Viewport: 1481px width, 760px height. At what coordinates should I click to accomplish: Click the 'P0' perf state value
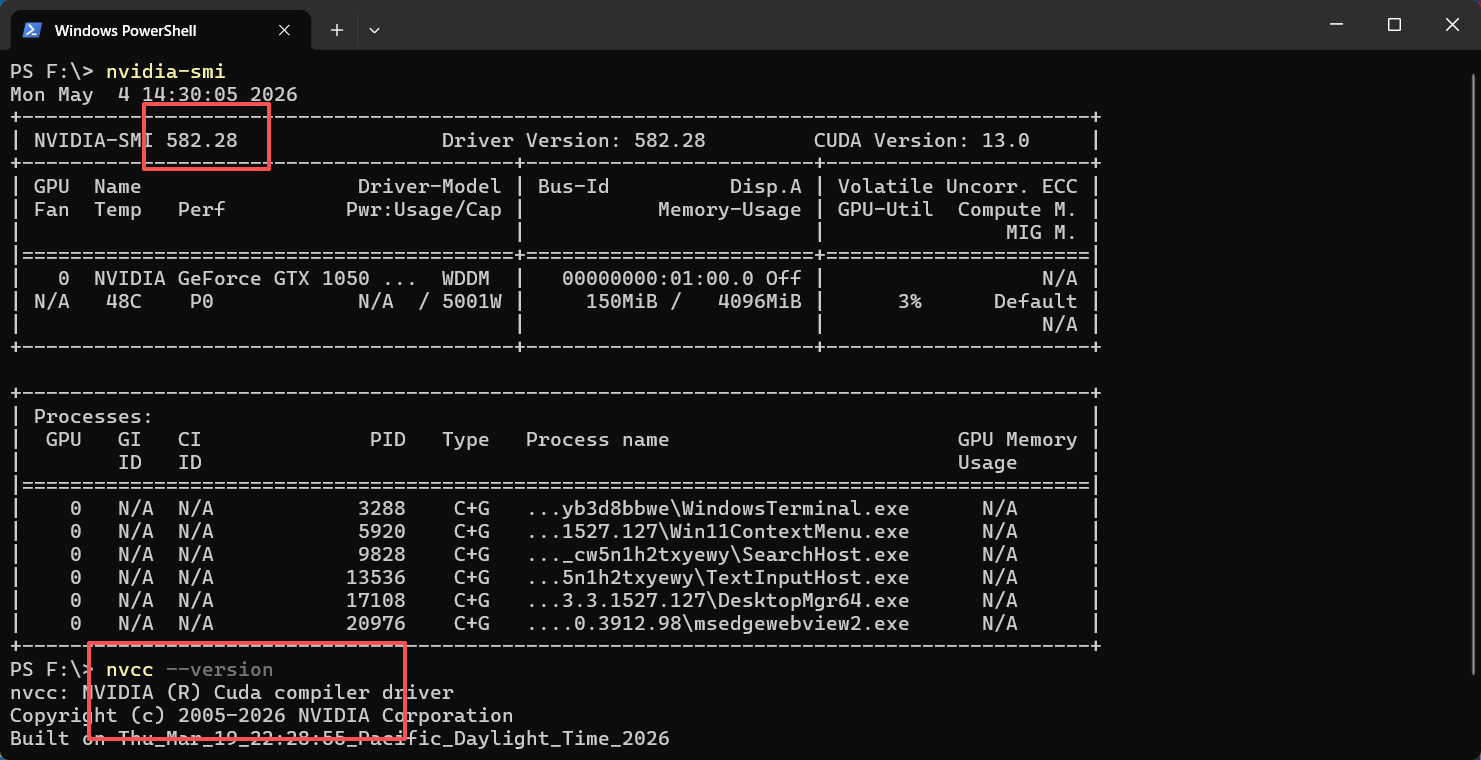202,301
